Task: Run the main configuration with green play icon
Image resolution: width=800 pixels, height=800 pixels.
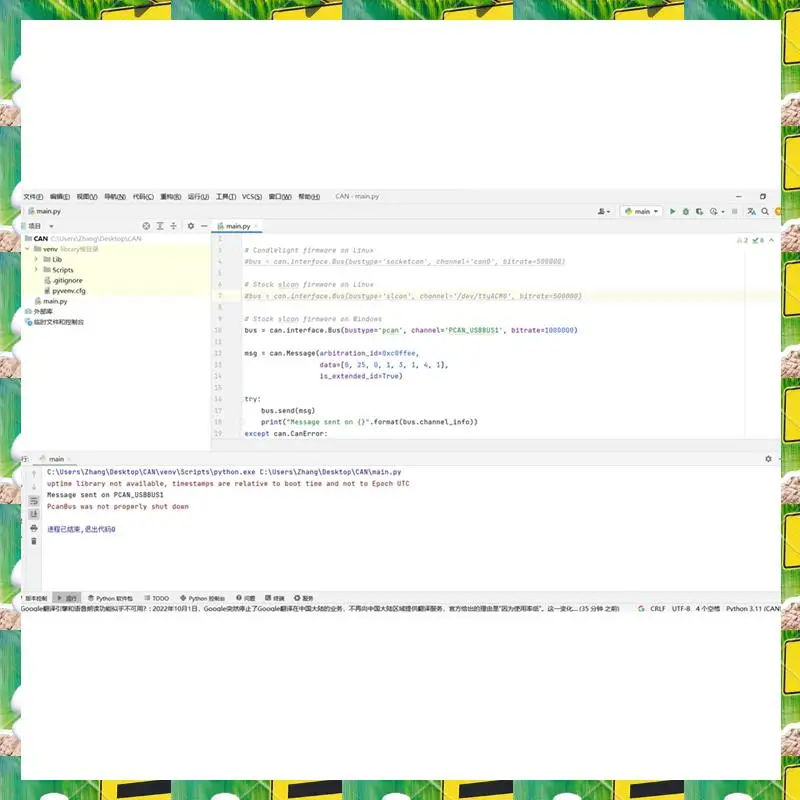Action: pos(672,211)
